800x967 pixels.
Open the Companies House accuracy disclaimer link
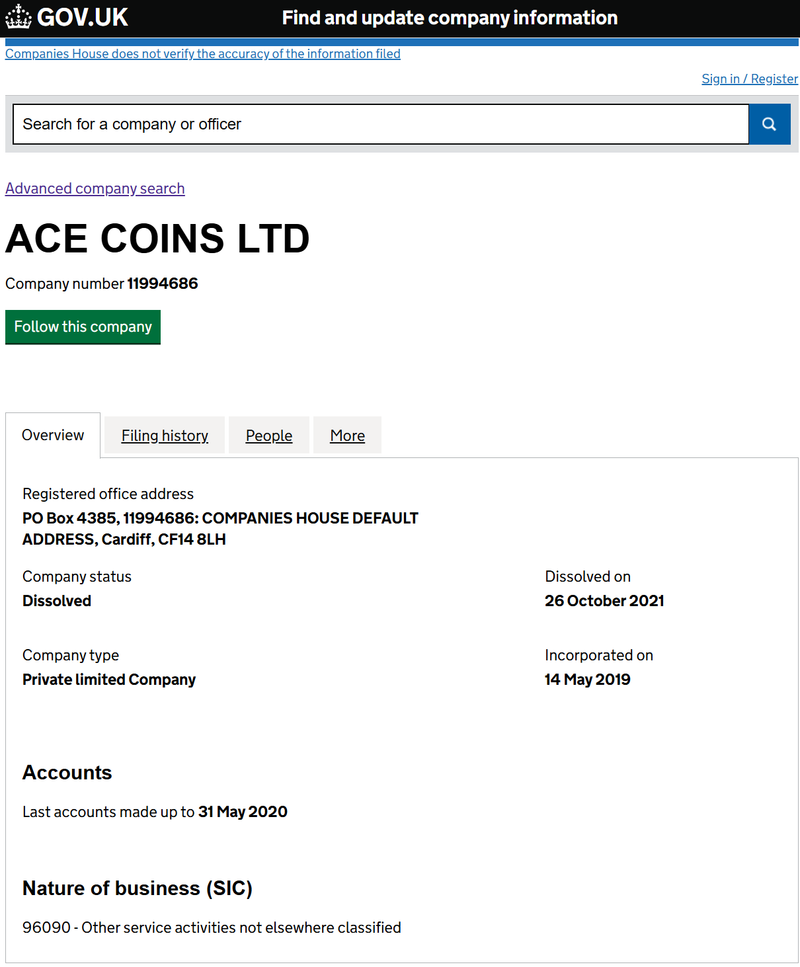pos(203,54)
